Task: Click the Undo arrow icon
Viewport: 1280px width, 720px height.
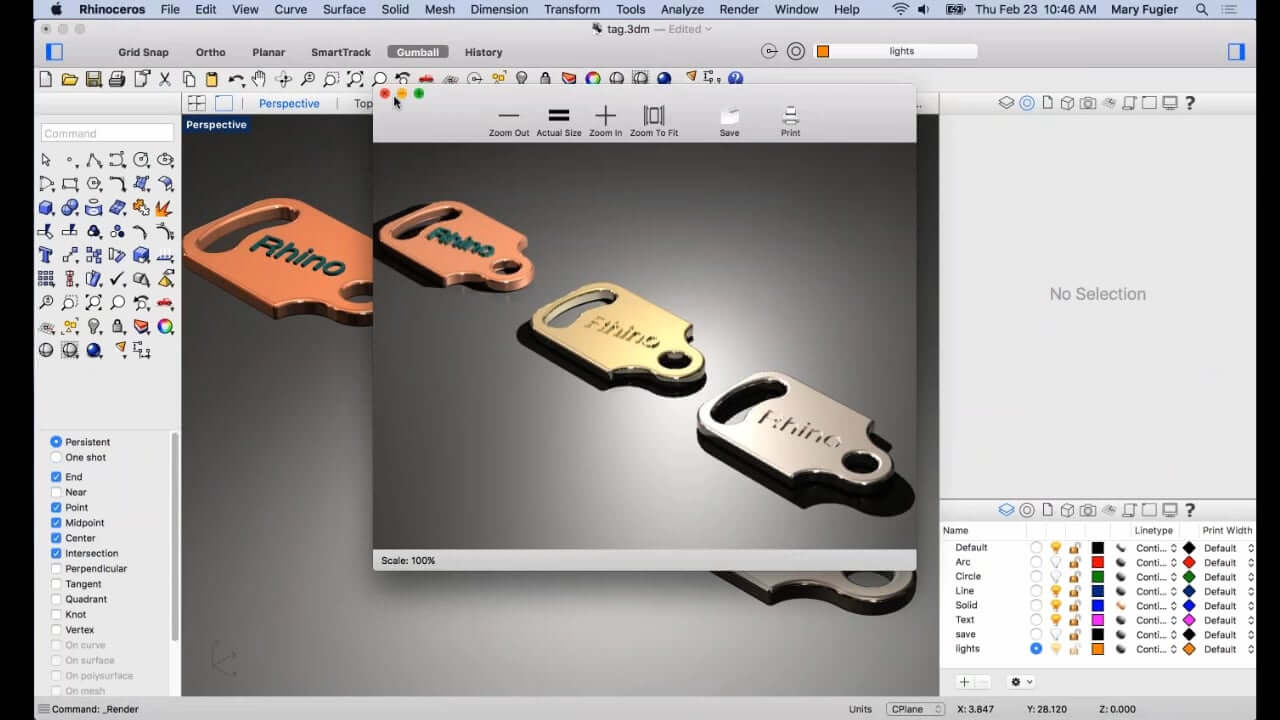Action: 236,79
